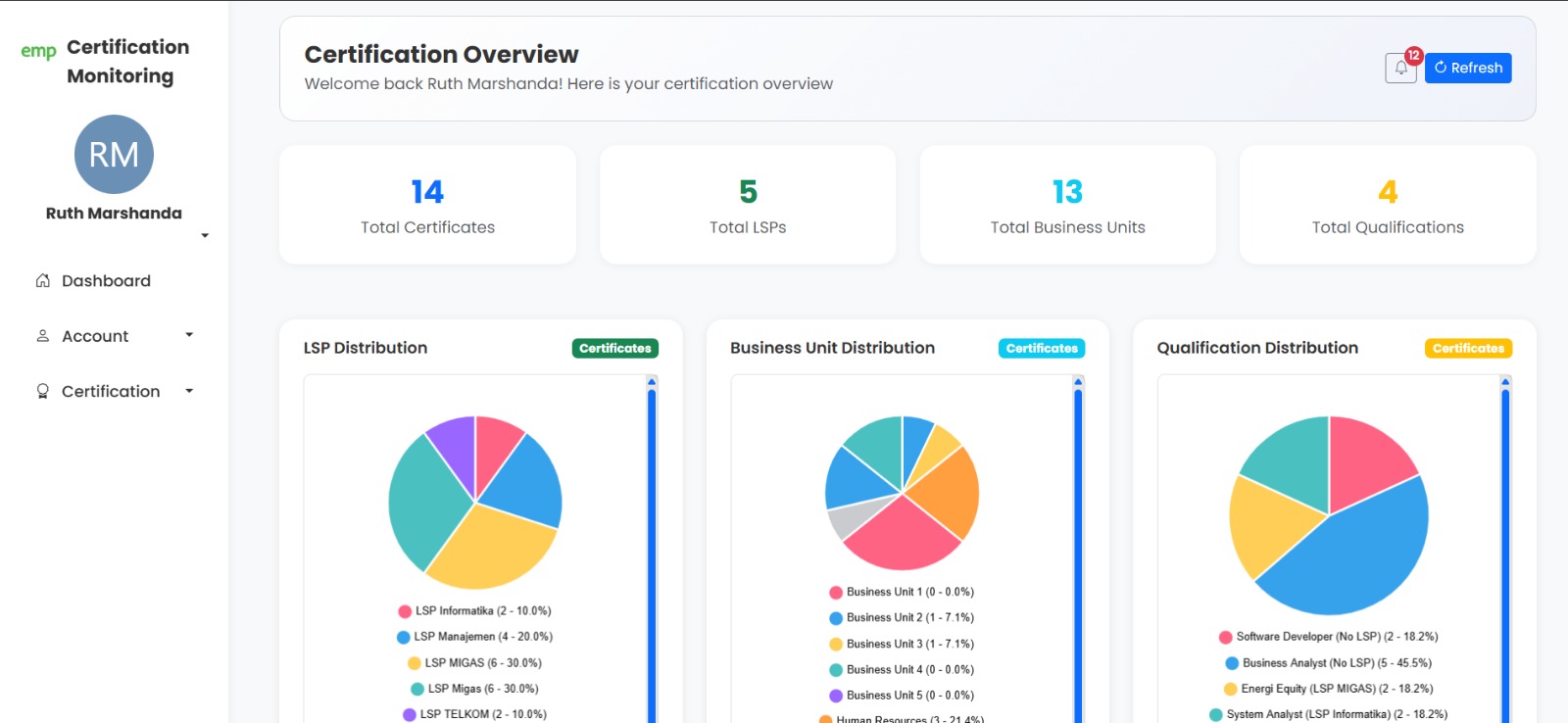Open the notifications bell icon
The width and height of the screenshot is (1568, 723).
[x=1400, y=68]
